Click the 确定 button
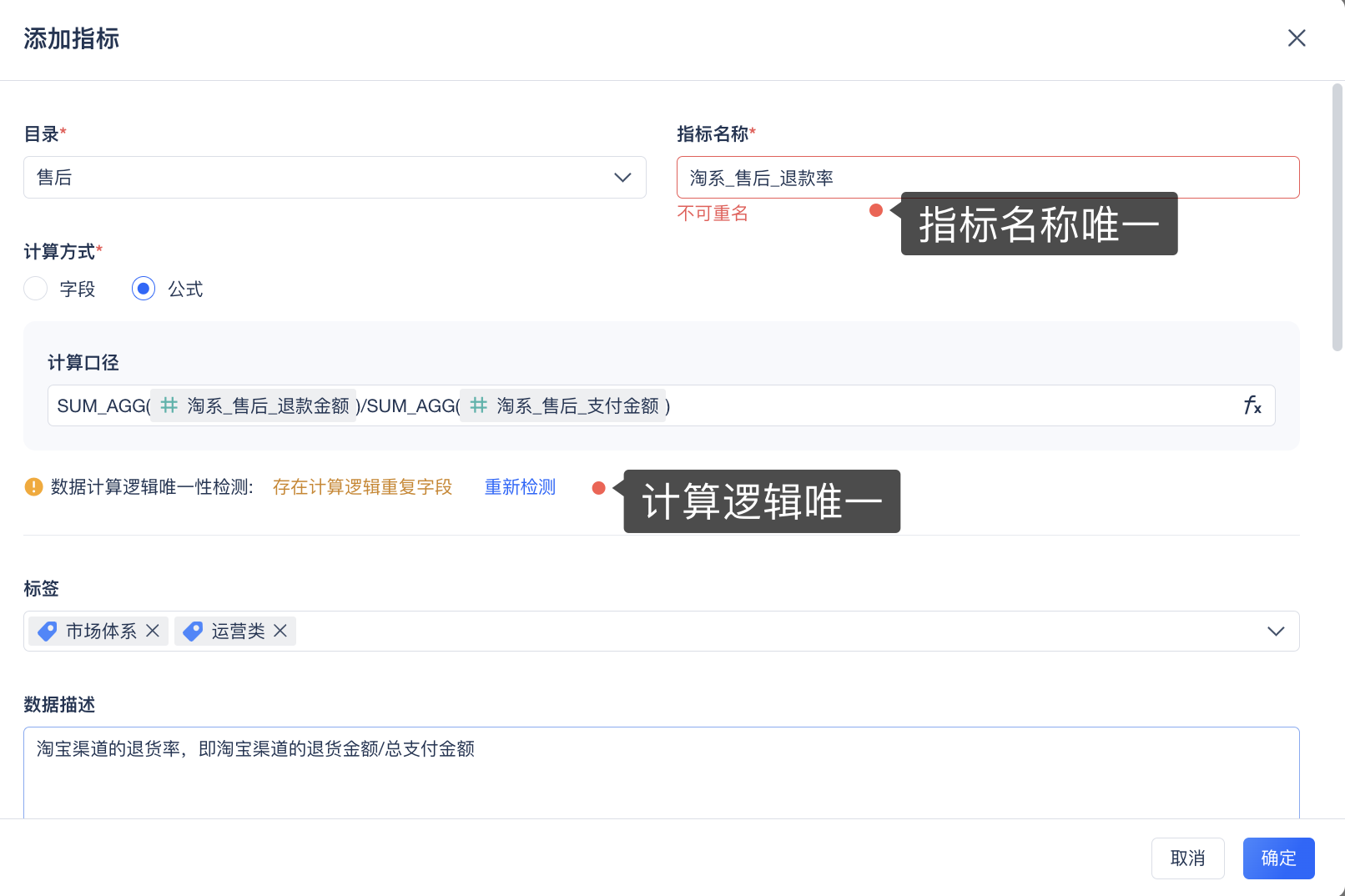1345x896 pixels. 1278,858
